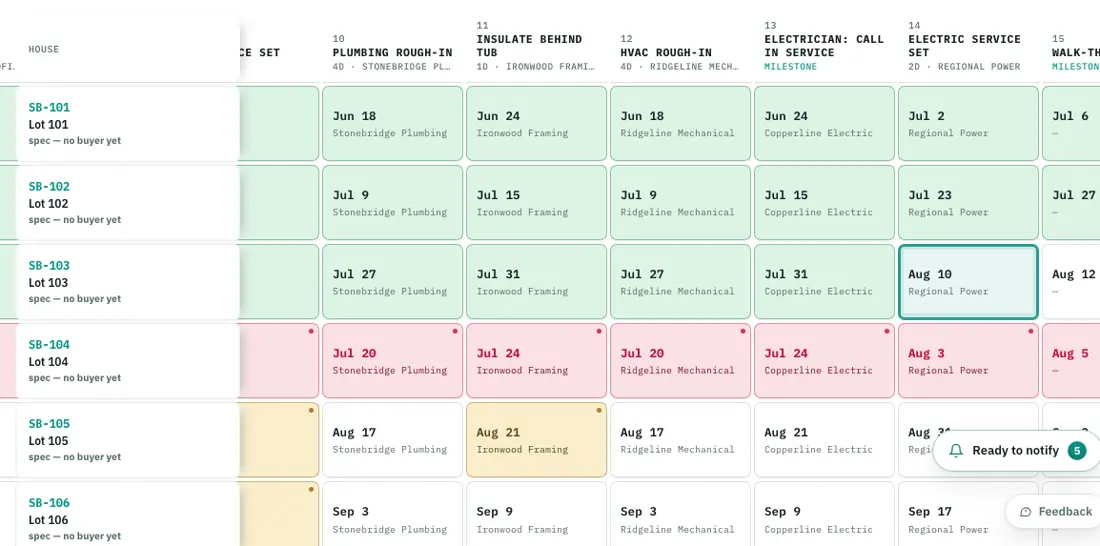Click red dot on SB-104 Plumbing Rough-In cell
Image resolution: width=1100 pixels, height=546 pixels.
tap(455, 331)
